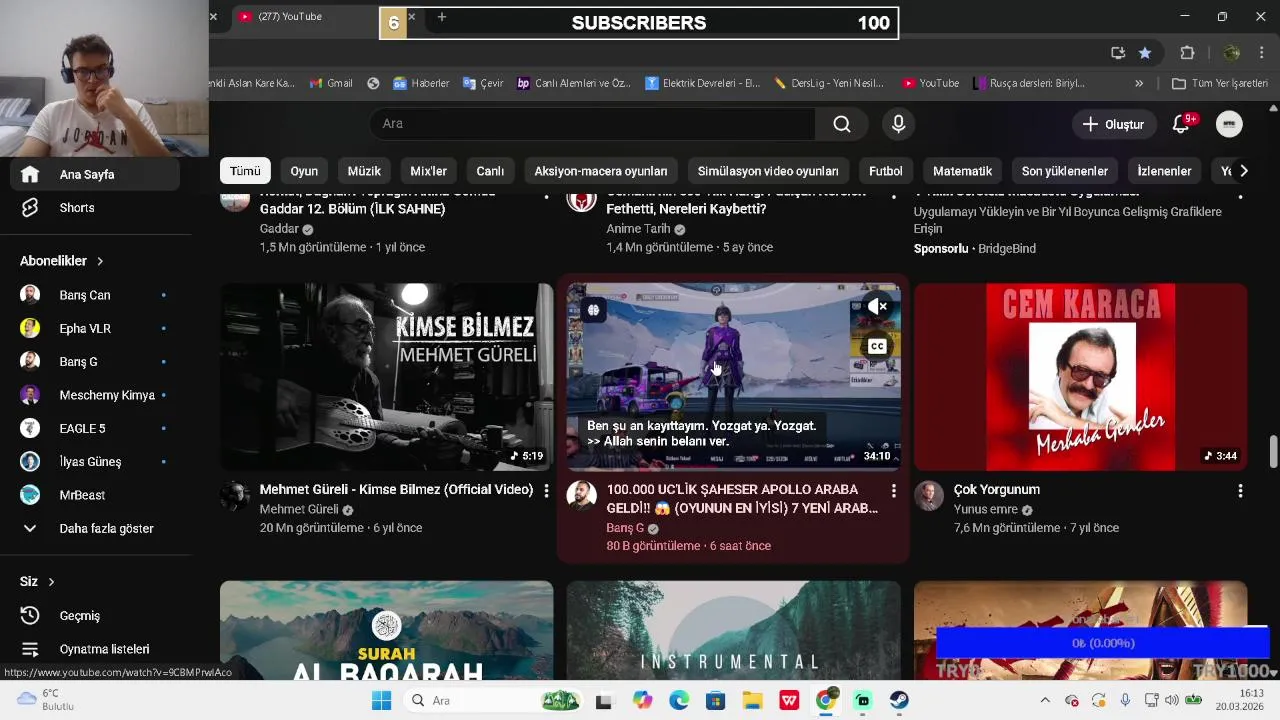This screenshot has width=1280, height=720.
Task: Select the Canlı filter chip
Action: (490, 171)
